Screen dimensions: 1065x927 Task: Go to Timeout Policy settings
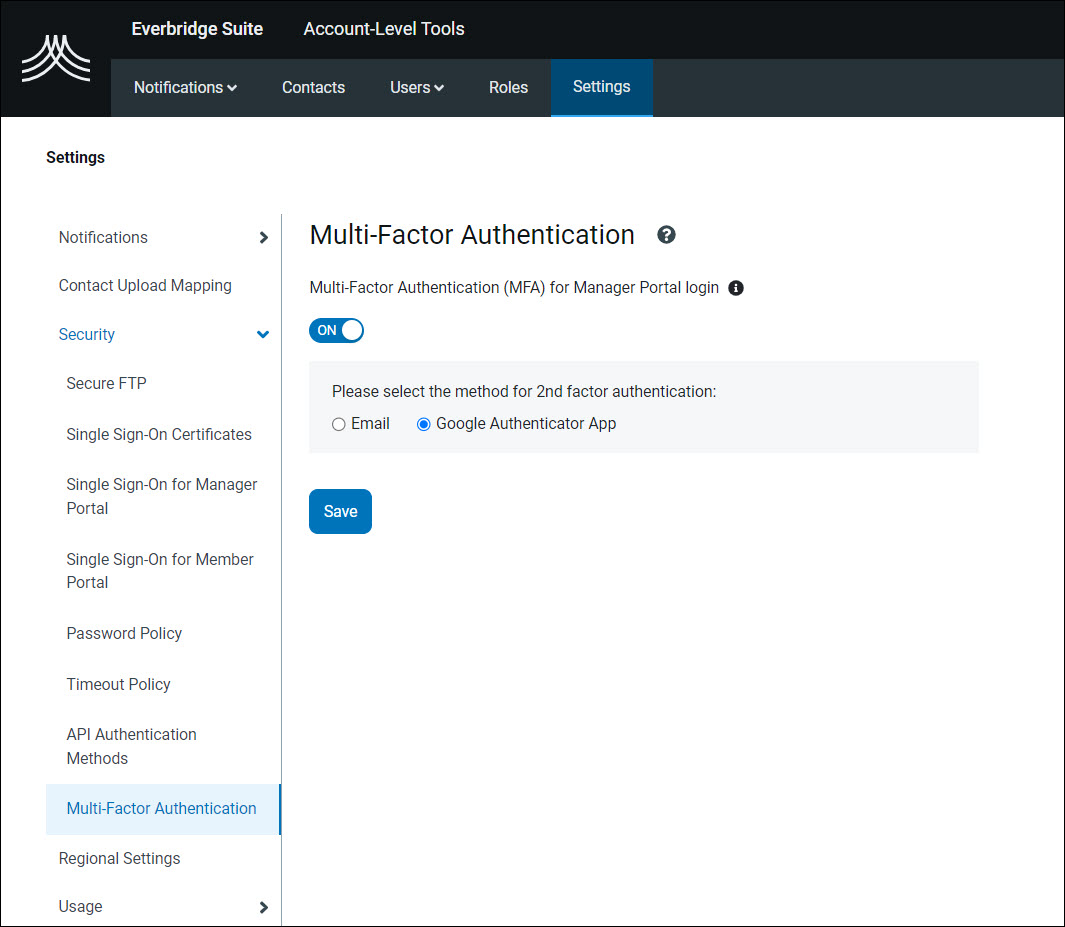(x=118, y=684)
